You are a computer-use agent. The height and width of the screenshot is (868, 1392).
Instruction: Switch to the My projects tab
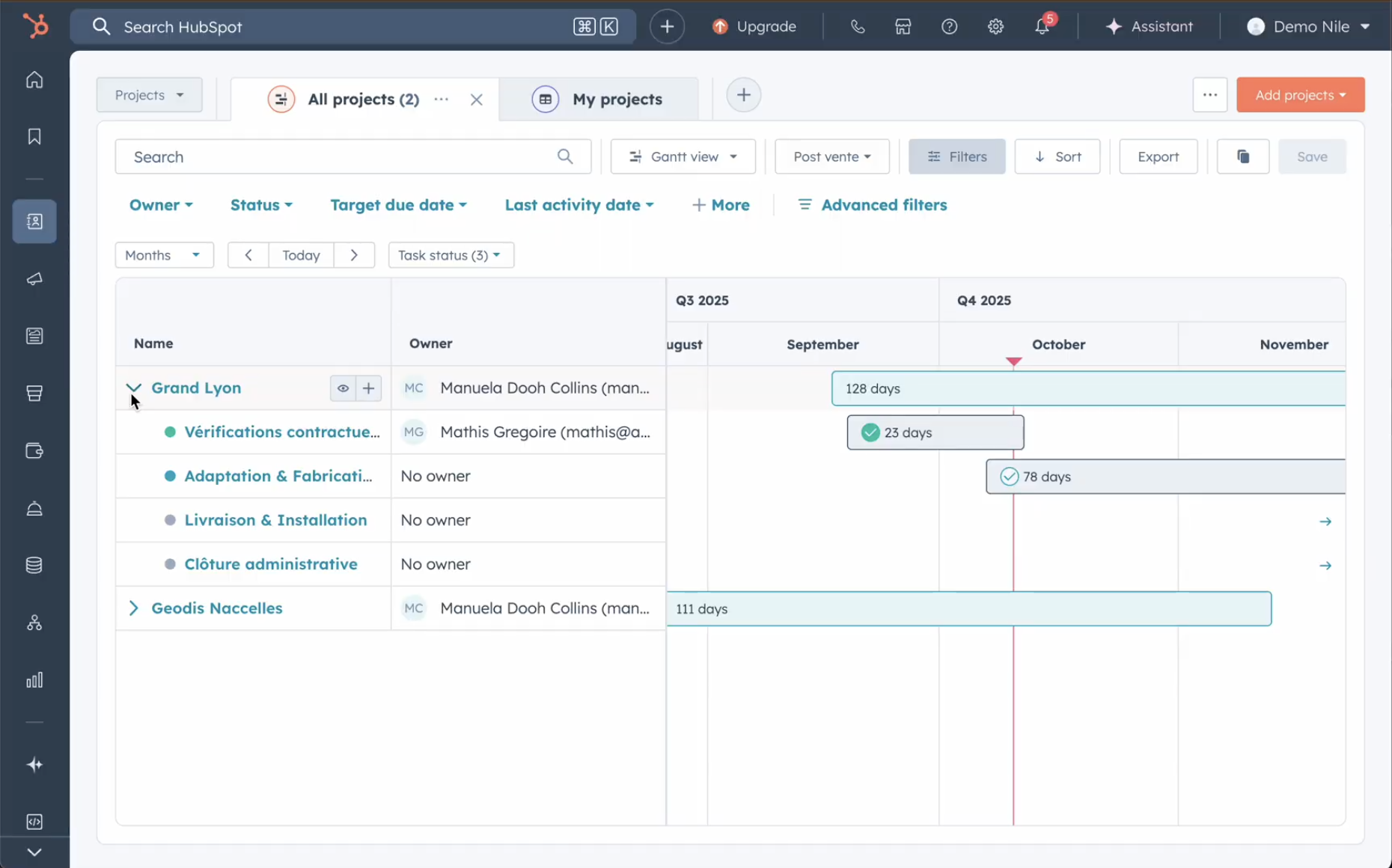(617, 99)
